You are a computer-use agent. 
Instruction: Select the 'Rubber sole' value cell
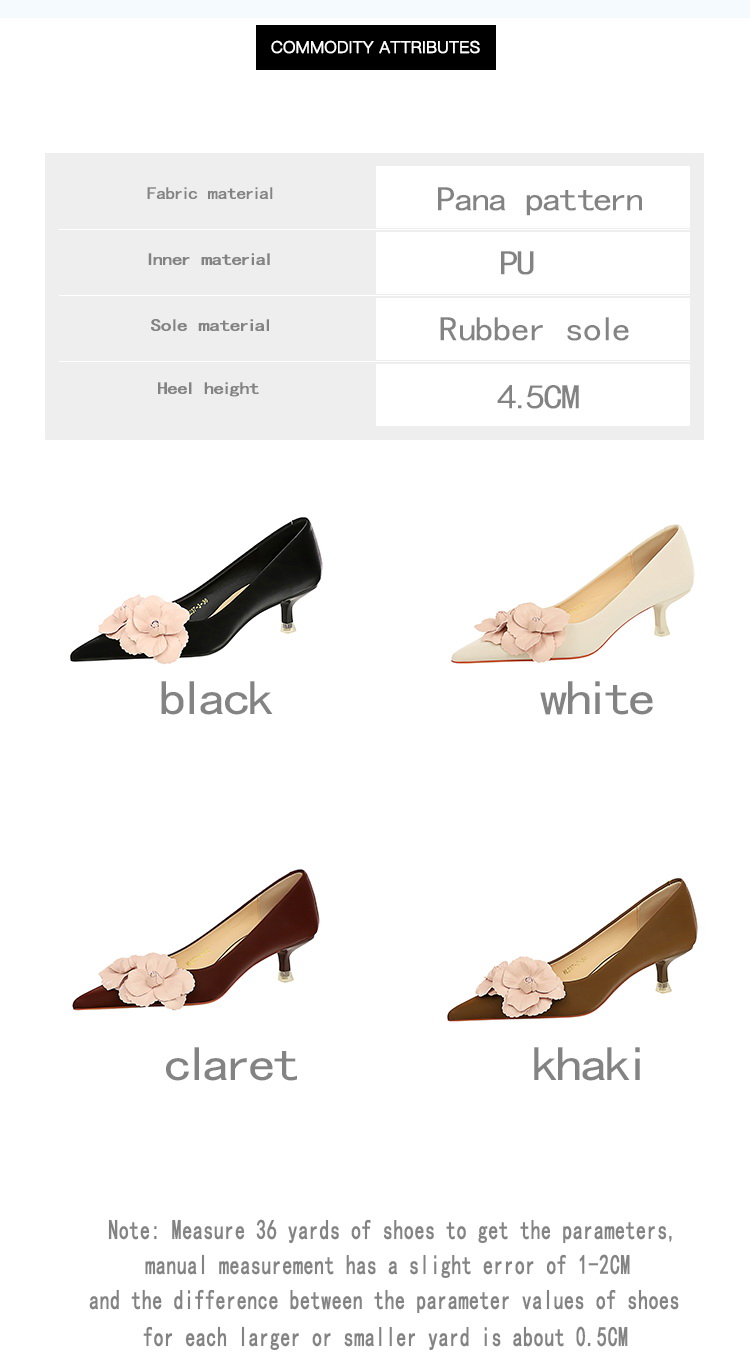click(533, 329)
